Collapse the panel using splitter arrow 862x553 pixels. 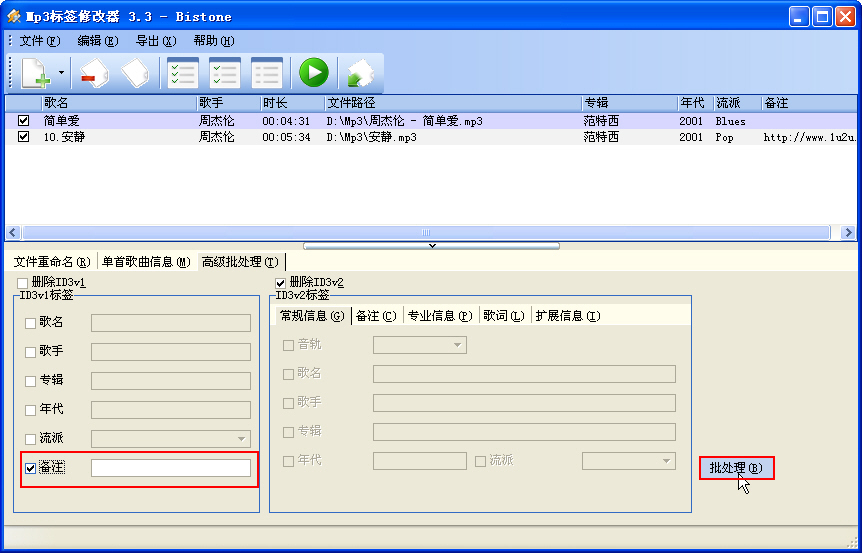431,245
